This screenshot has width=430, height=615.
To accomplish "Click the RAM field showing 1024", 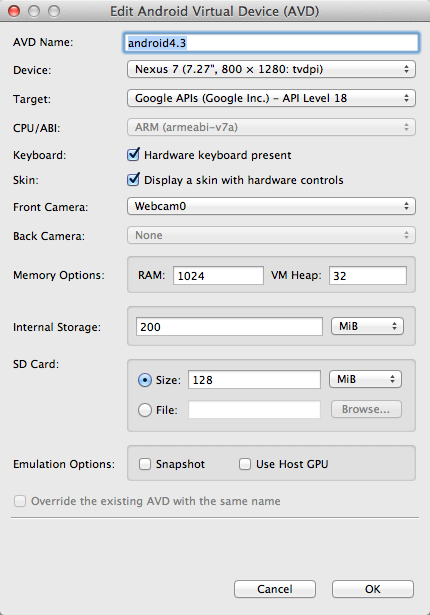I will coord(218,275).
